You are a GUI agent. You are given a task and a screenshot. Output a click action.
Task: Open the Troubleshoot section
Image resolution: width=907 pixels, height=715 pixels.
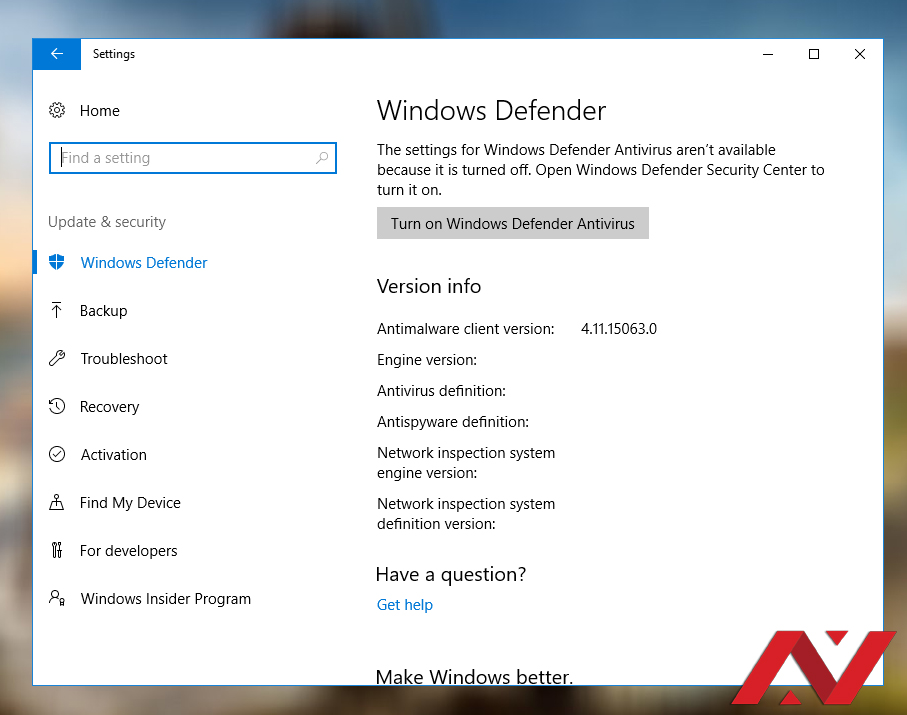tap(124, 359)
